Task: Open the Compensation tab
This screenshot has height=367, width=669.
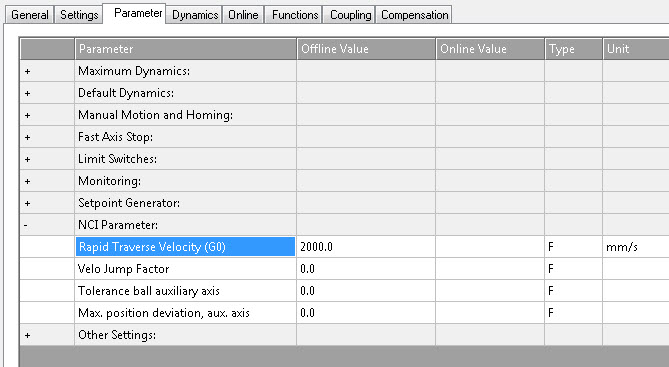Action: click(x=414, y=15)
